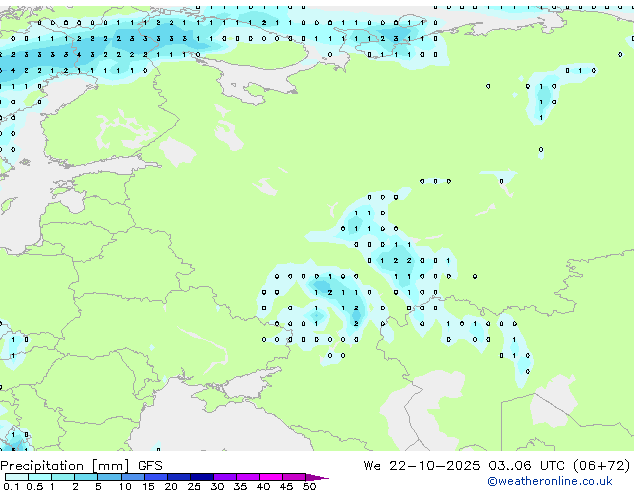Screen dimensions: 634x490
Task: Click the 10–15 mm legend swatch
Action: pos(132,477)
